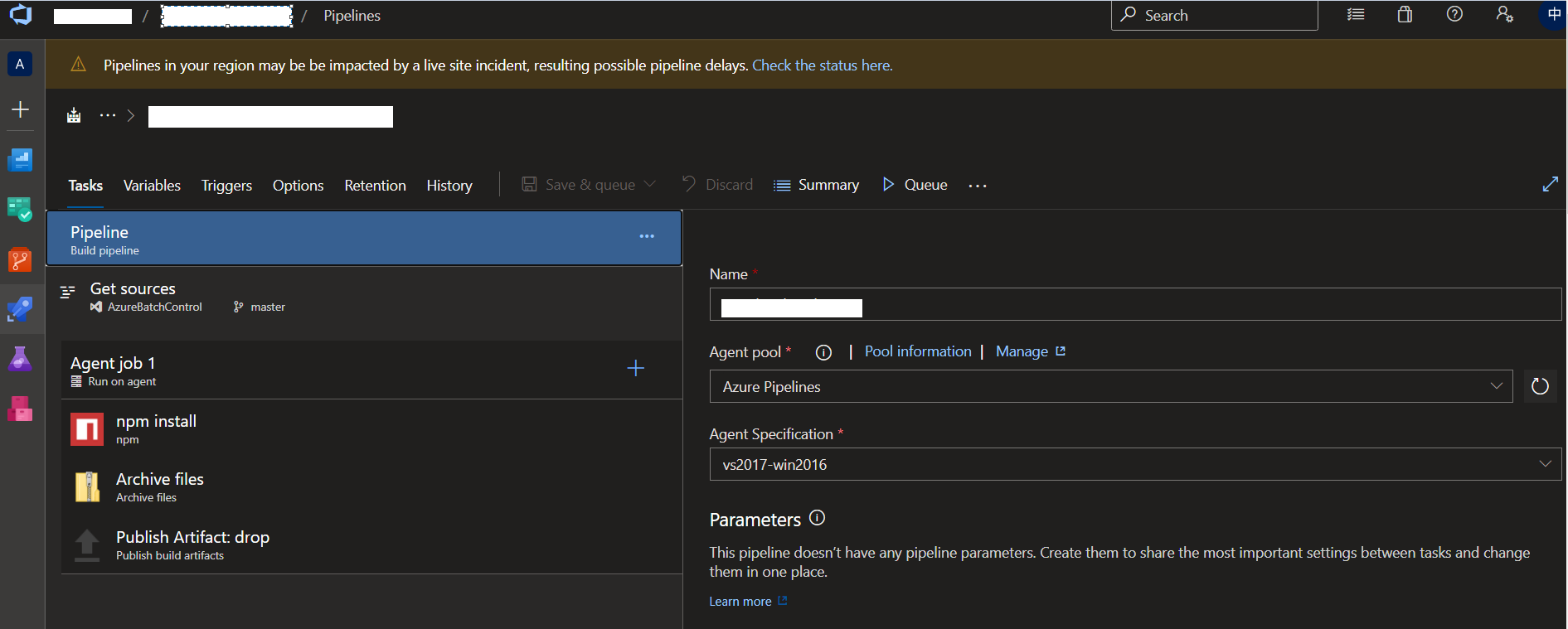Open toolbar more actions ellipsis
The width and height of the screenshot is (1568, 629).
[x=978, y=185]
